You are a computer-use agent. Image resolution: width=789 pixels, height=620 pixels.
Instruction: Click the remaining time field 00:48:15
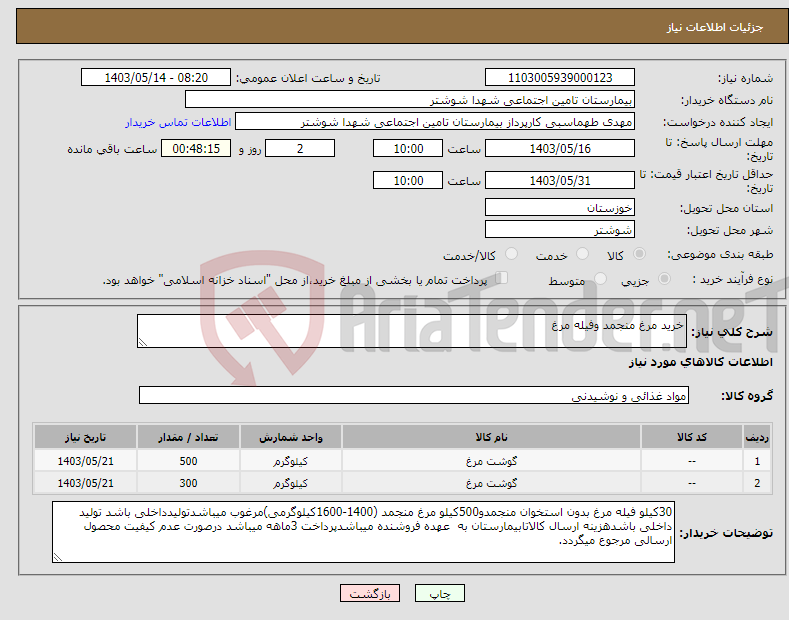(x=196, y=148)
